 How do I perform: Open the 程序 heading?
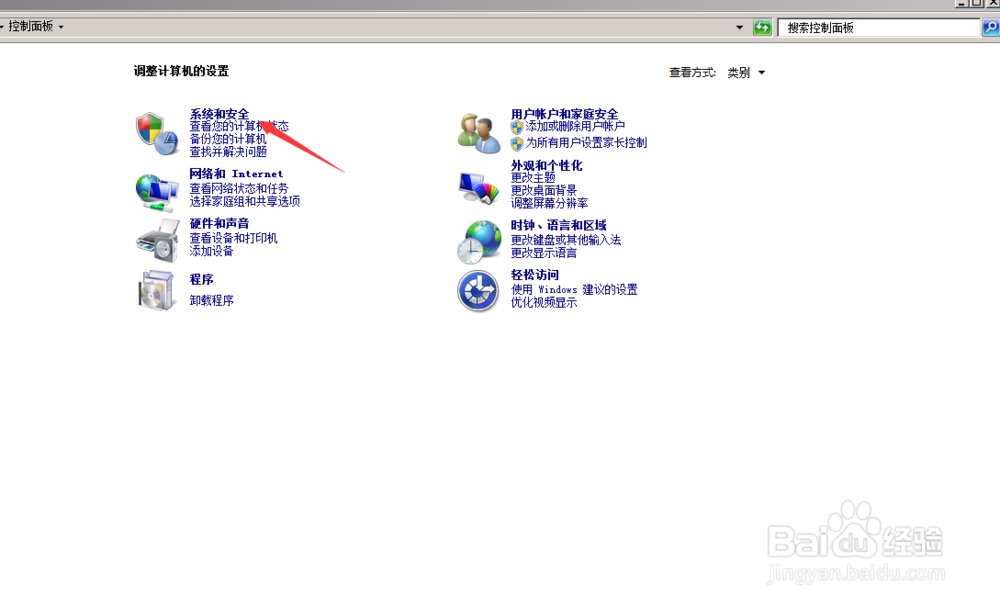click(x=202, y=279)
